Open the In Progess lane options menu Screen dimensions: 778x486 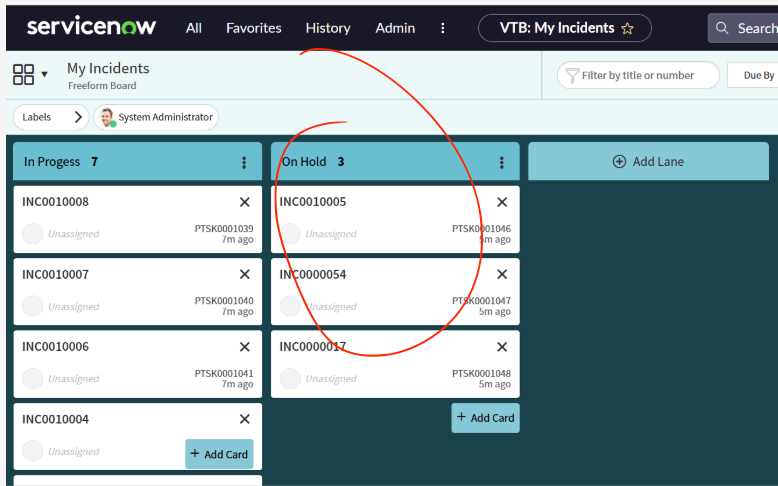(x=244, y=162)
